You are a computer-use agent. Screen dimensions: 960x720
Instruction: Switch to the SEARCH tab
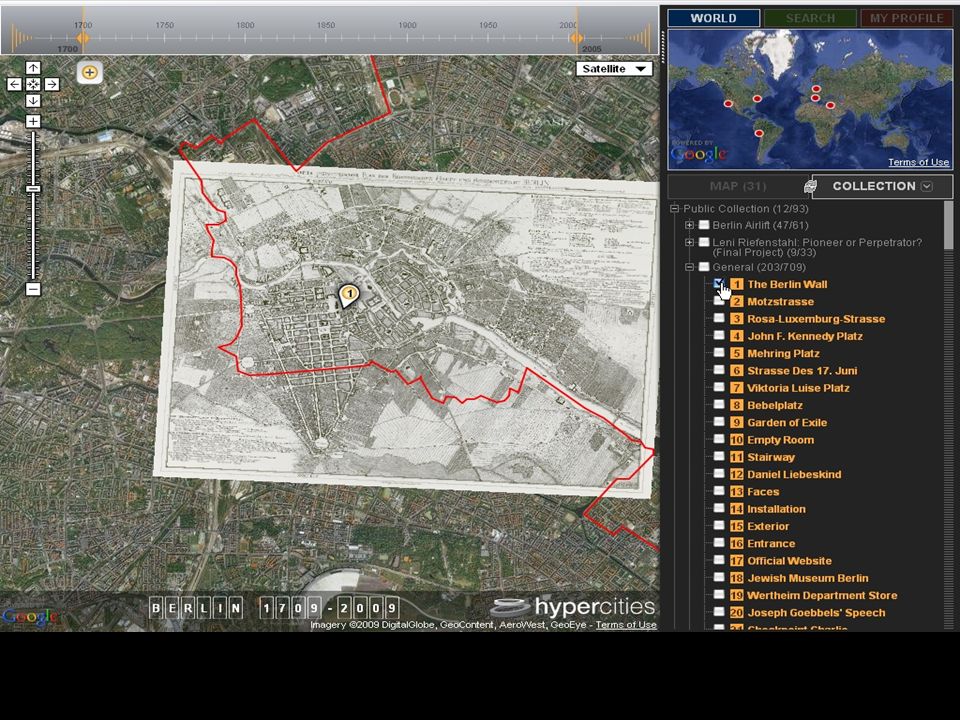tap(810, 18)
